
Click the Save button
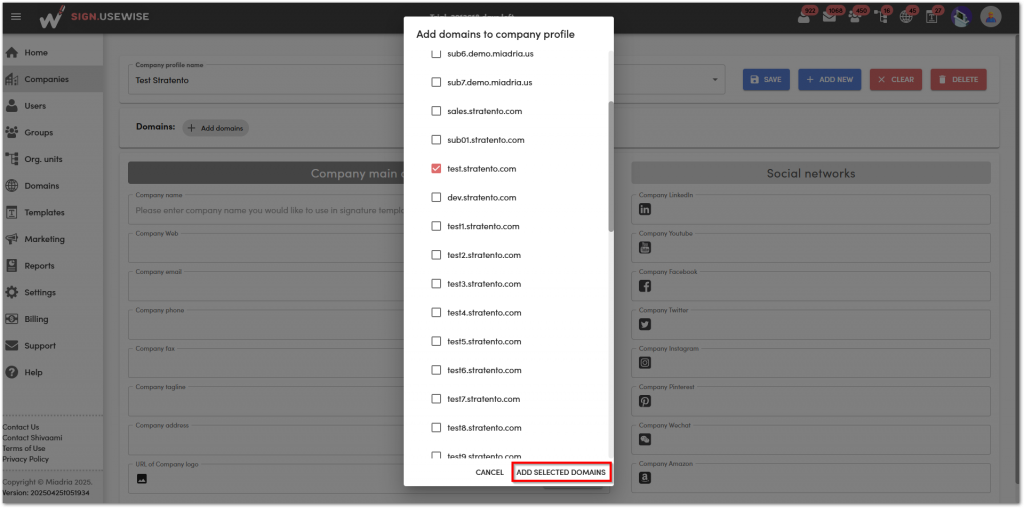coord(766,80)
